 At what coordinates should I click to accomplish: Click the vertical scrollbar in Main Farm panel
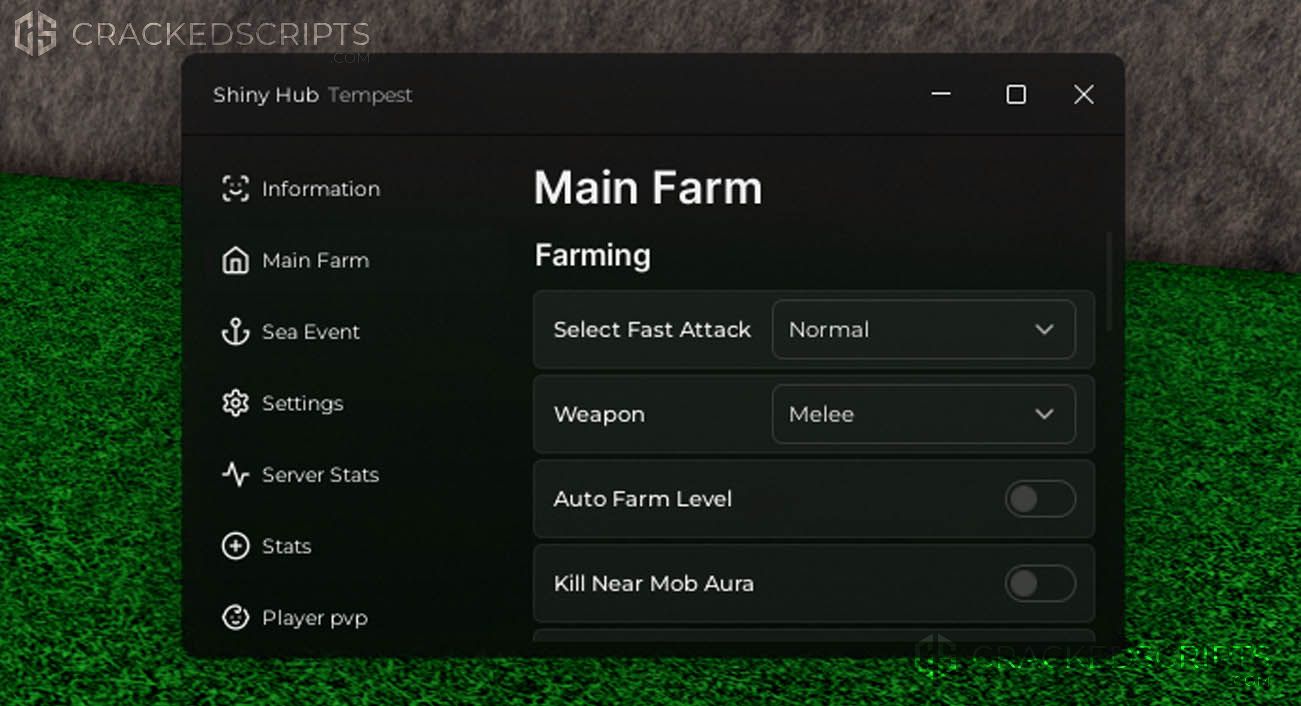pyautogui.click(x=1109, y=282)
